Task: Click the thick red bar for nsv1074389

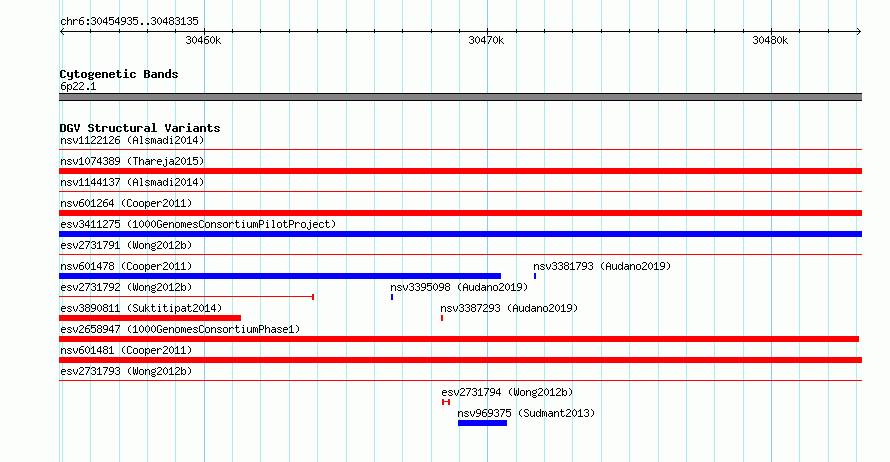Action: [x=460, y=171]
